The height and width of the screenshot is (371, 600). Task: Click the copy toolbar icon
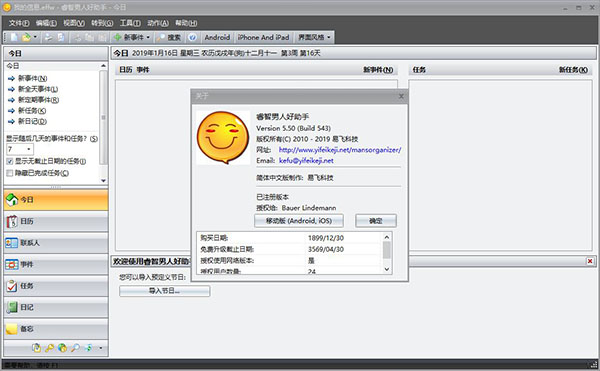[90, 37]
